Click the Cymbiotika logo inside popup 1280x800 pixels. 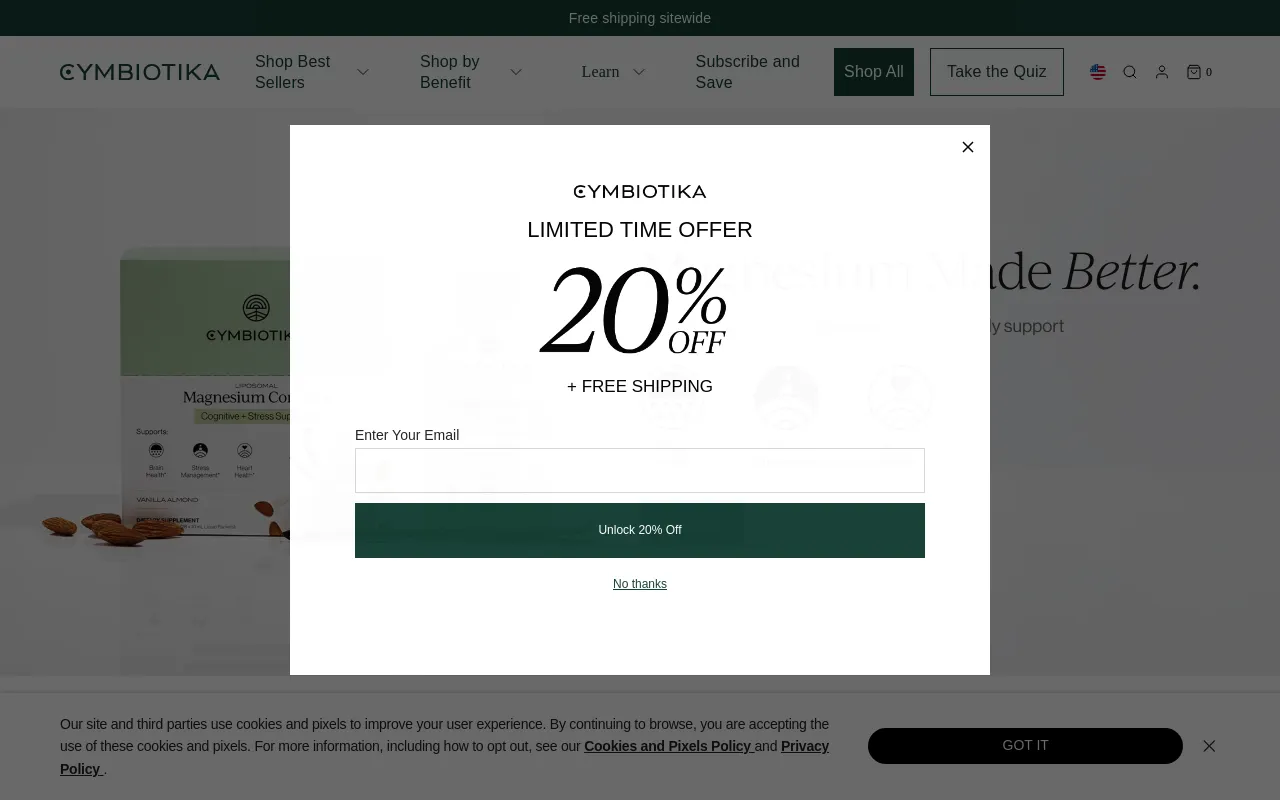click(x=640, y=191)
